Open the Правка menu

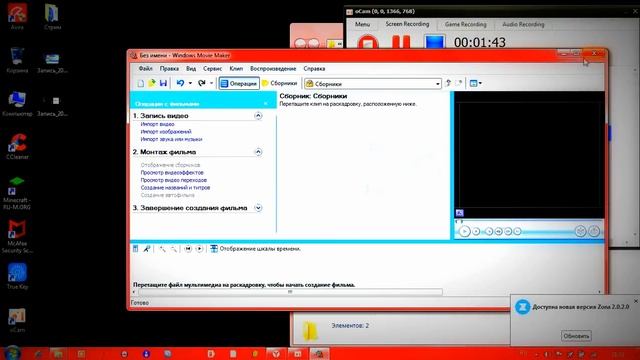(x=169, y=69)
